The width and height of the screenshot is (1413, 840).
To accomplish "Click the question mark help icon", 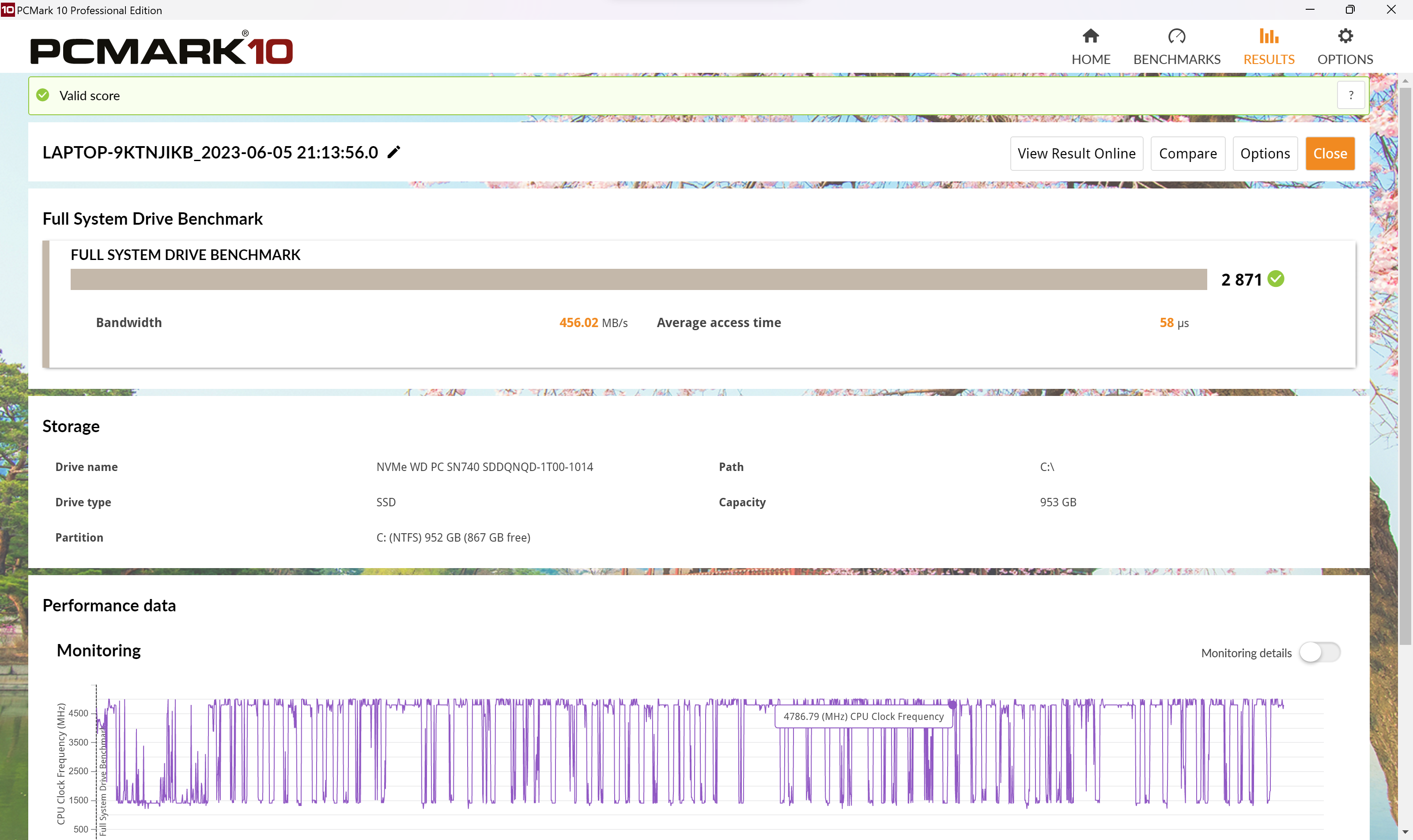I will pyautogui.click(x=1351, y=95).
